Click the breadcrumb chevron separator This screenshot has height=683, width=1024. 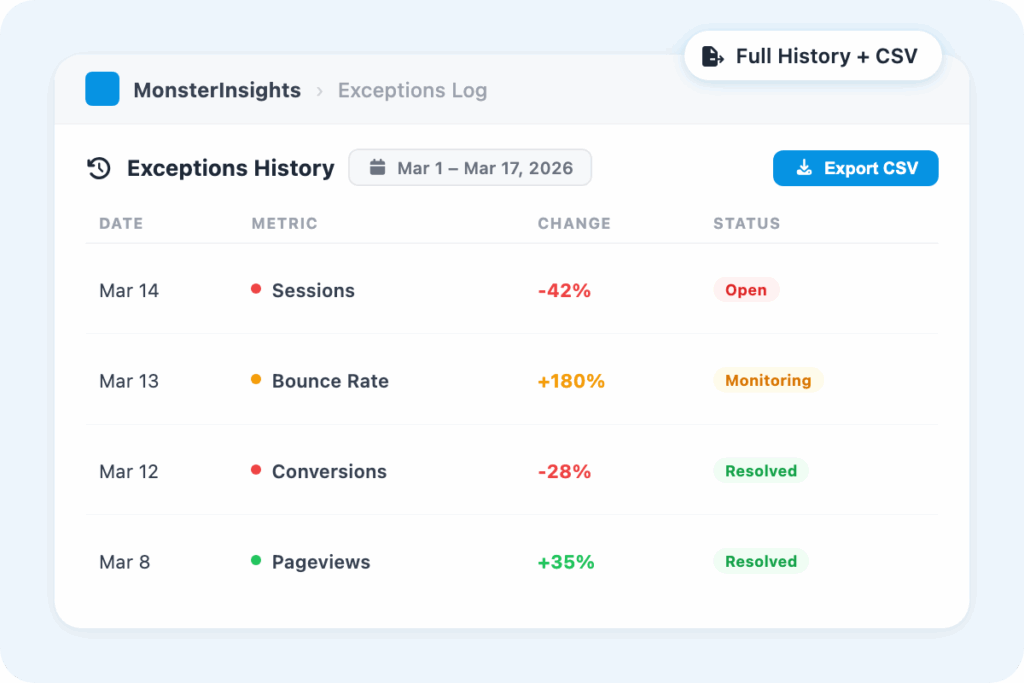320,91
